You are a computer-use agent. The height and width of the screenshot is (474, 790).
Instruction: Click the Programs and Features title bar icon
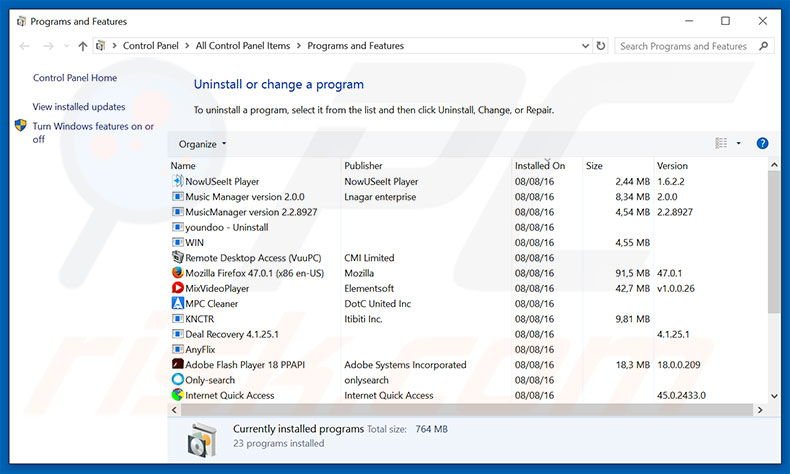(x=21, y=22)
